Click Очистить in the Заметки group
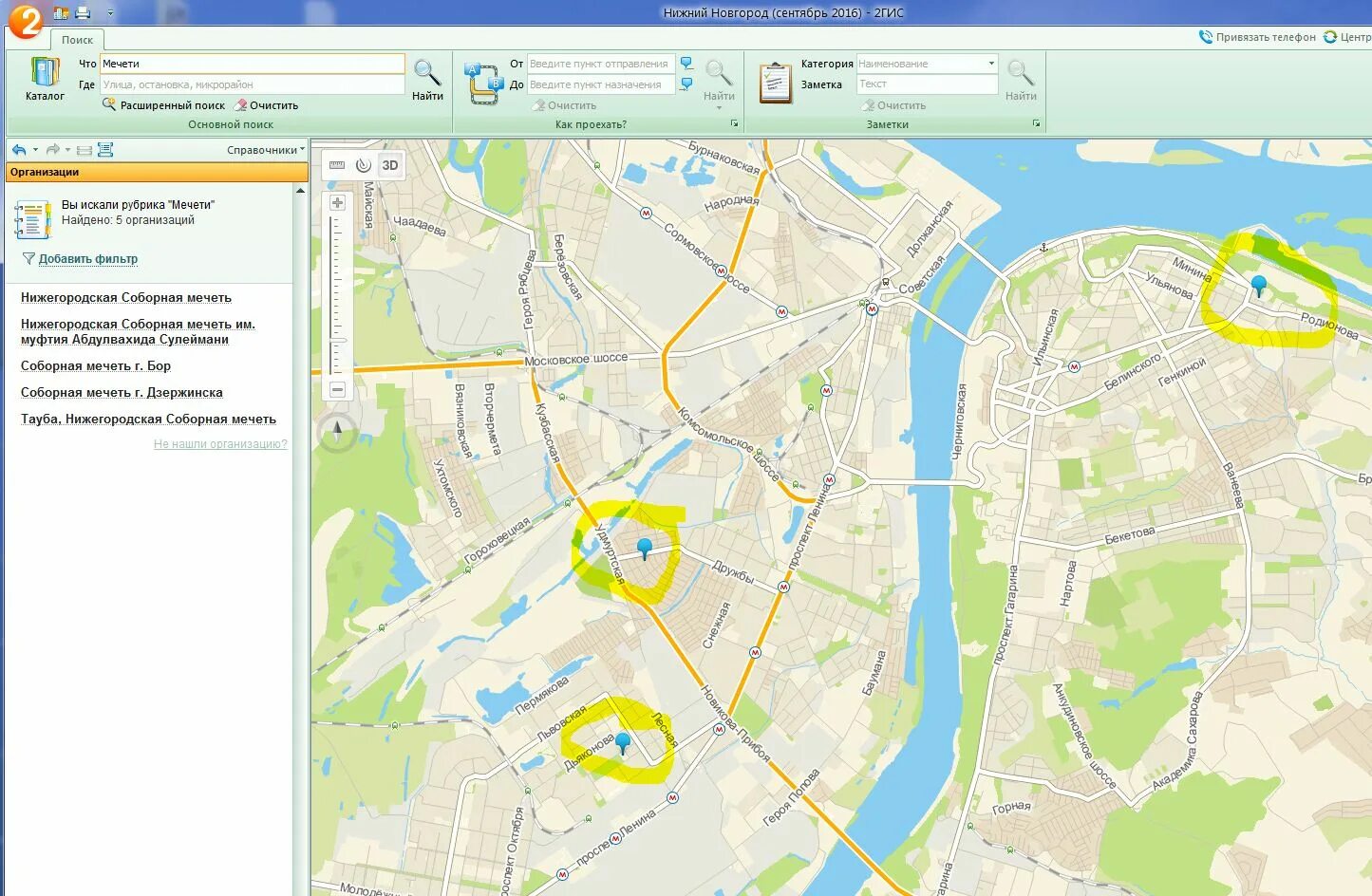Viewport: 1372px width, 896px height. click(x=893, y=105)
